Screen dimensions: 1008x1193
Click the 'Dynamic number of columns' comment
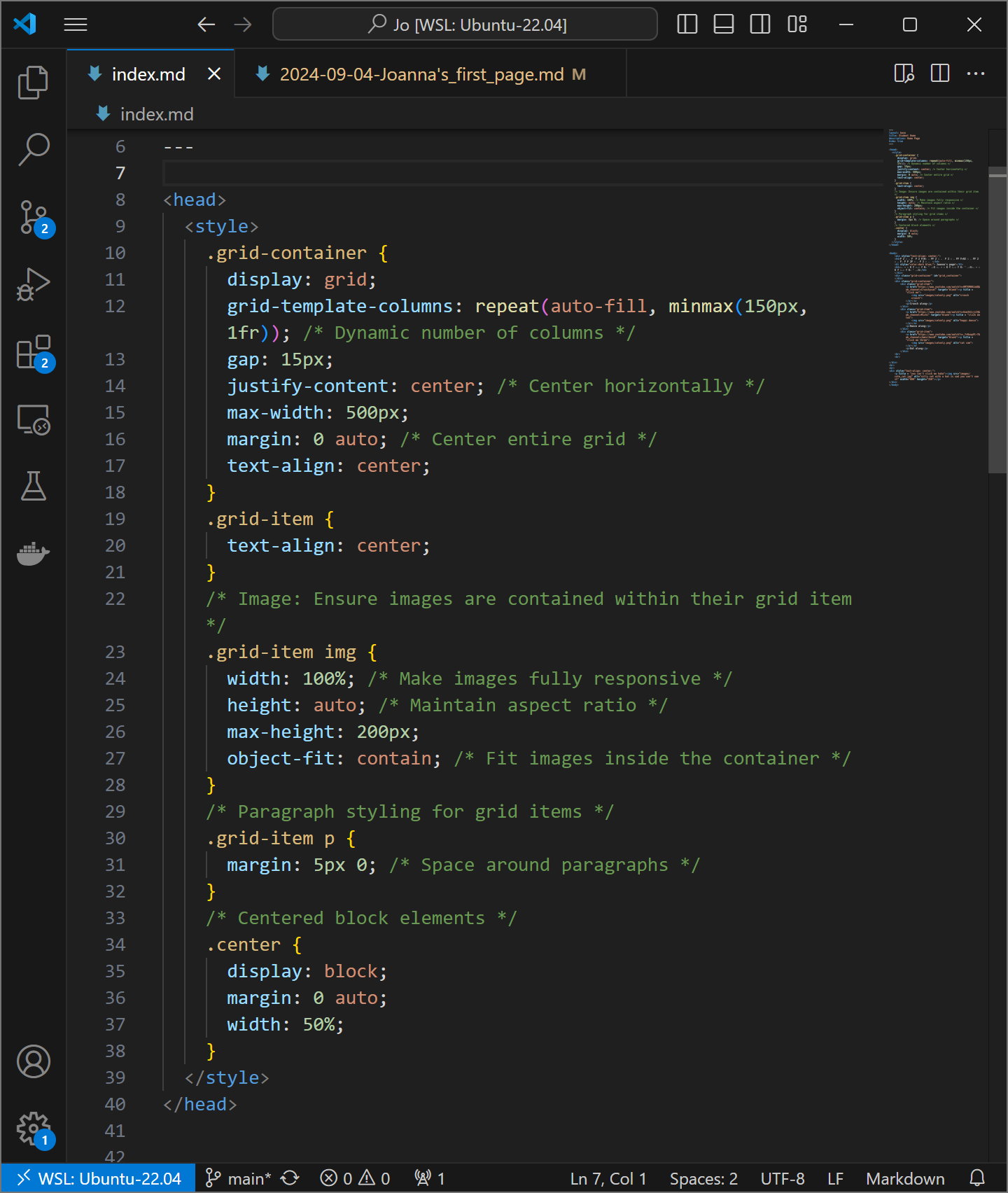pyautogui.click(x=469, y=333)
